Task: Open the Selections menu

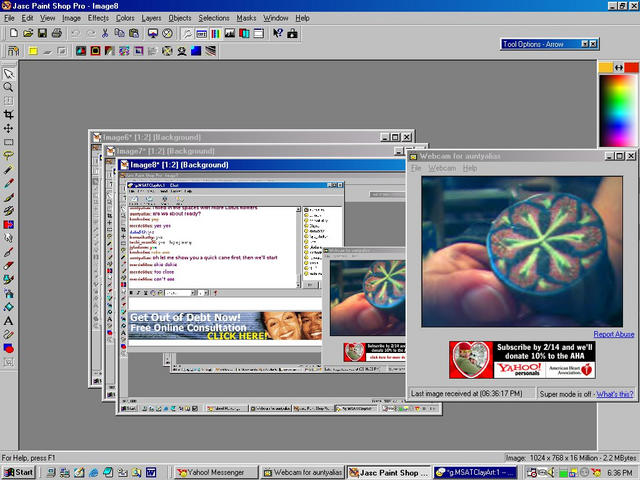Action: tap(214, 18)
